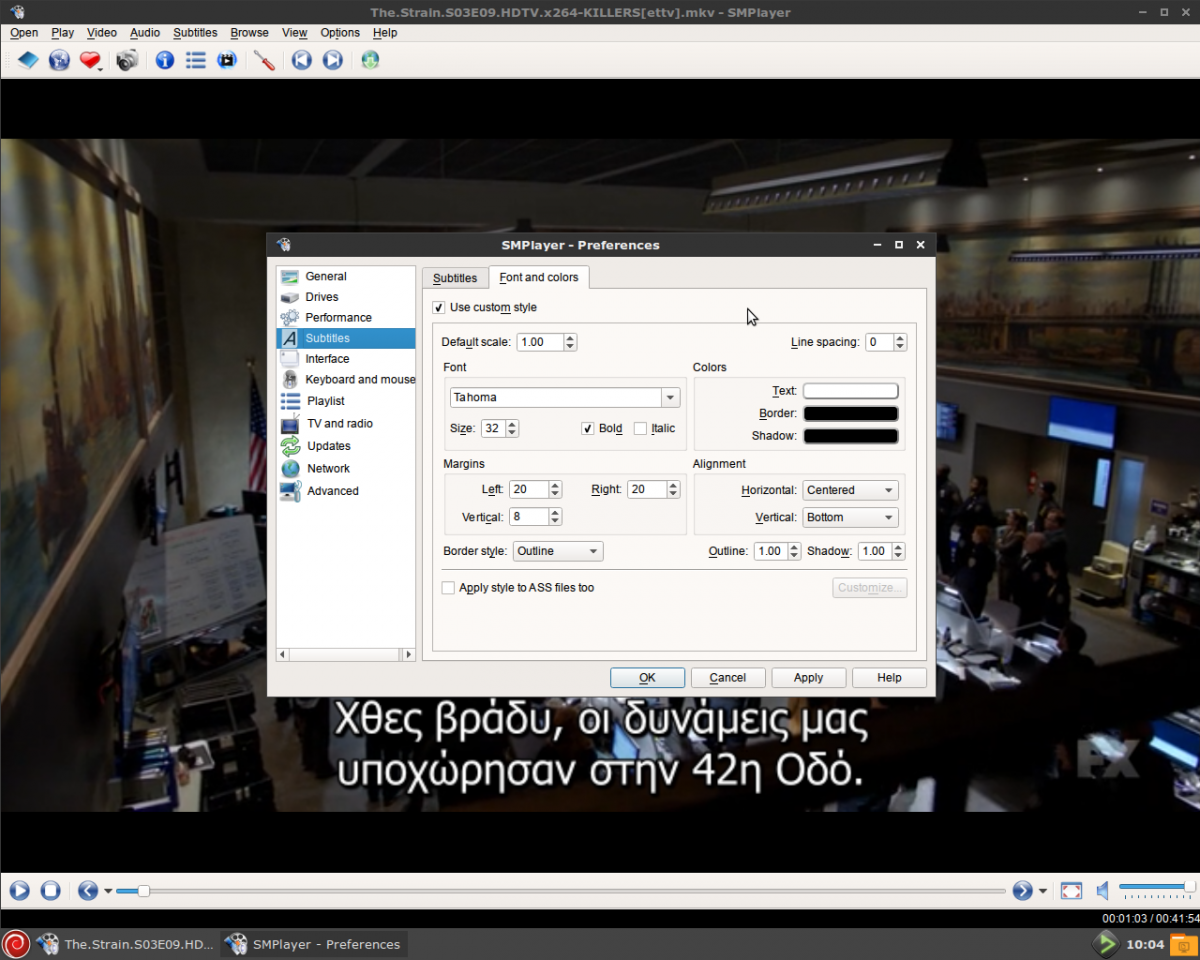Image resolution: width=1200 pixels, height=960 pixels.
Task: Pick the subtitle Shadow color swatch
Action: tap(851, 437)
